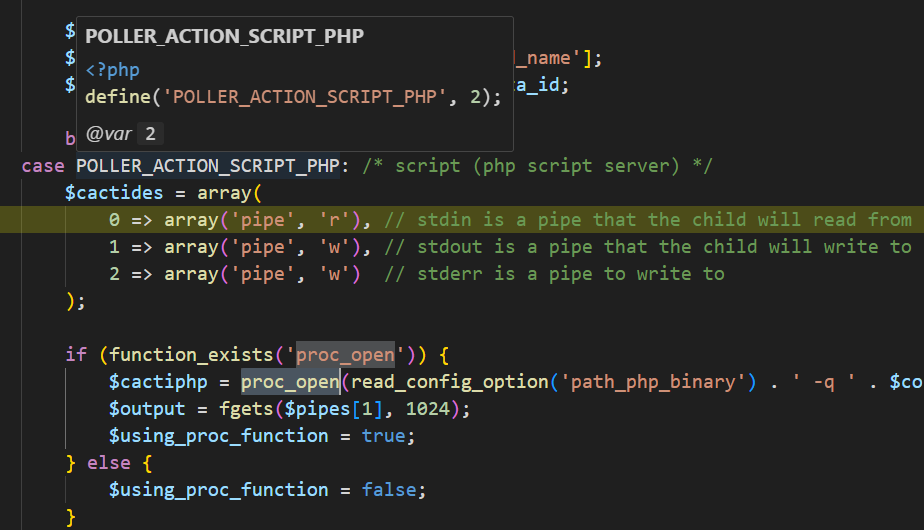Click the read_config_option function name
Screen dimensions: 924x530
[x=450, y=381]
